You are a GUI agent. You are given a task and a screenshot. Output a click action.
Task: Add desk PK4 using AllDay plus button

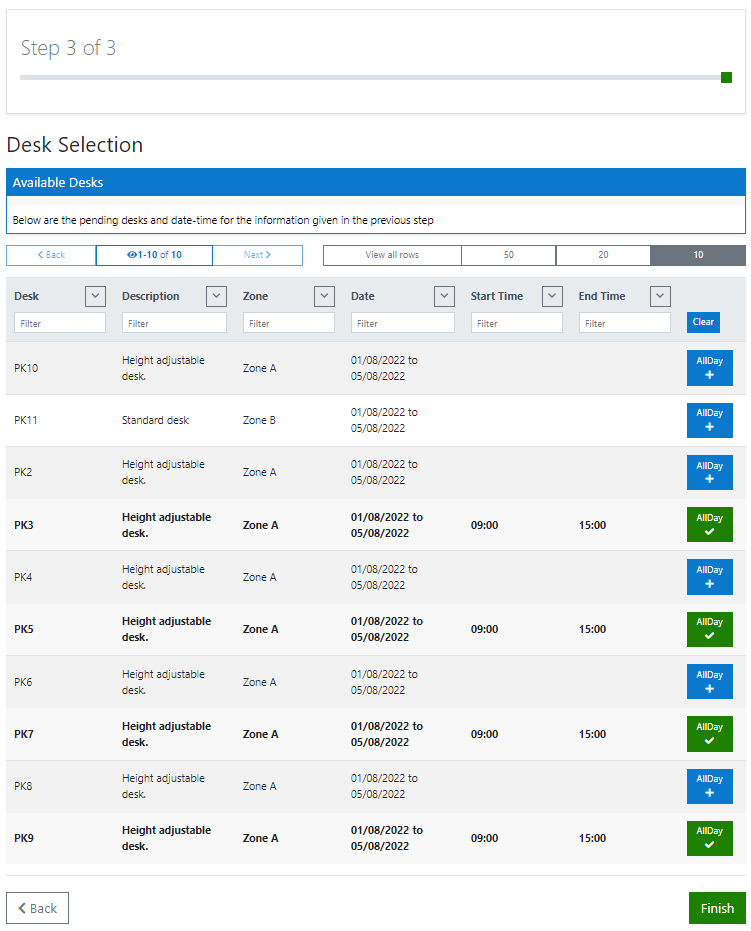click(709, 577)
